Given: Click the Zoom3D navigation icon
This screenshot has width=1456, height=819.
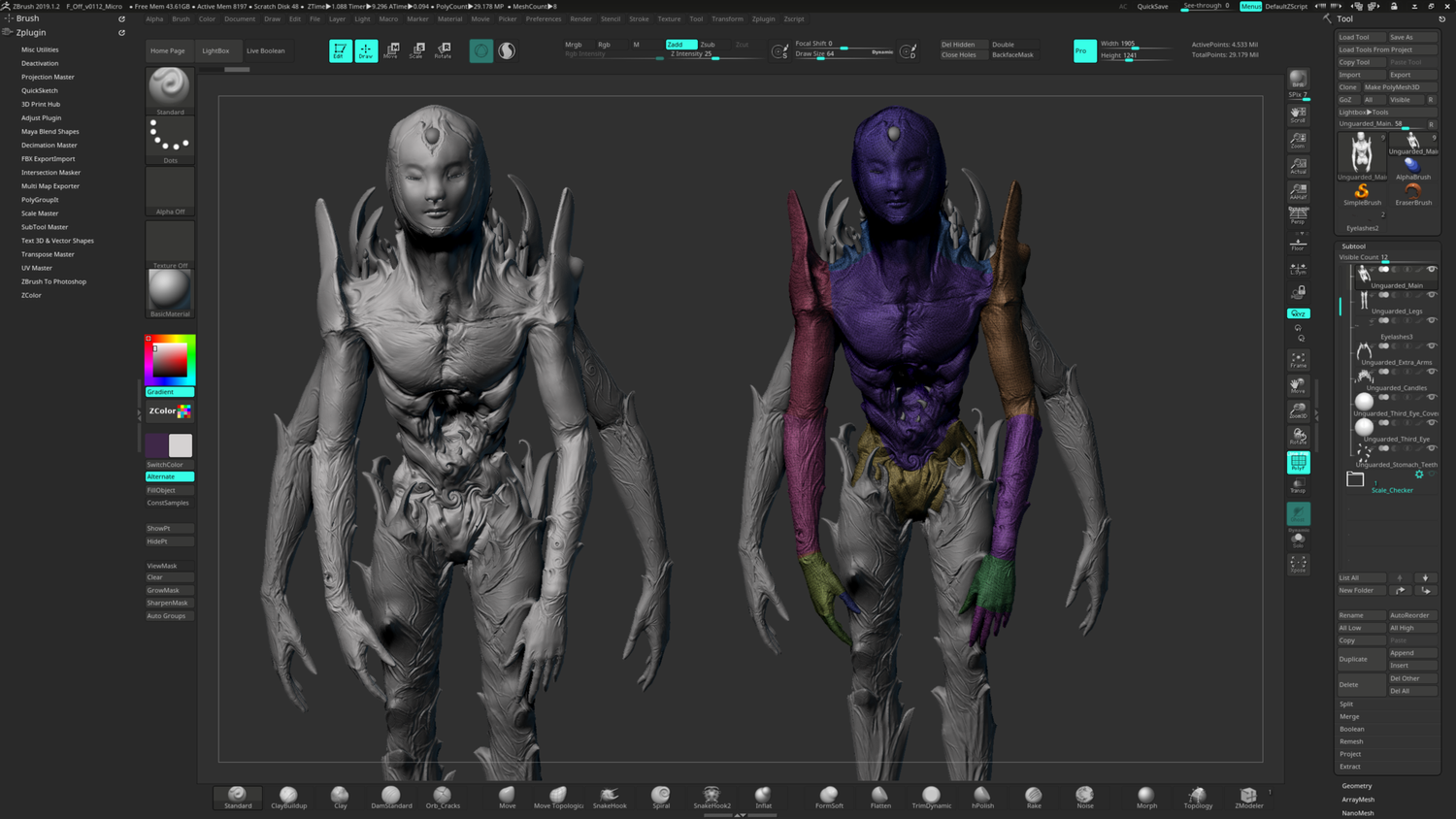Looking at the screenshot, I should [1298, 411].
